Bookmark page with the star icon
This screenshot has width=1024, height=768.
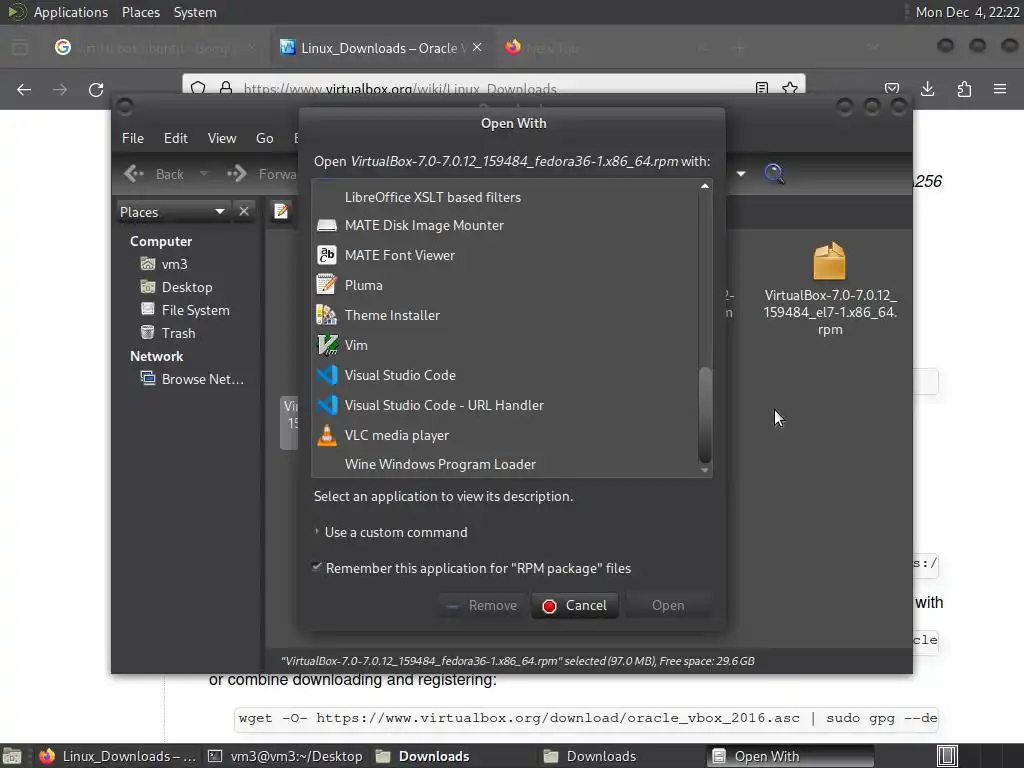790,88
